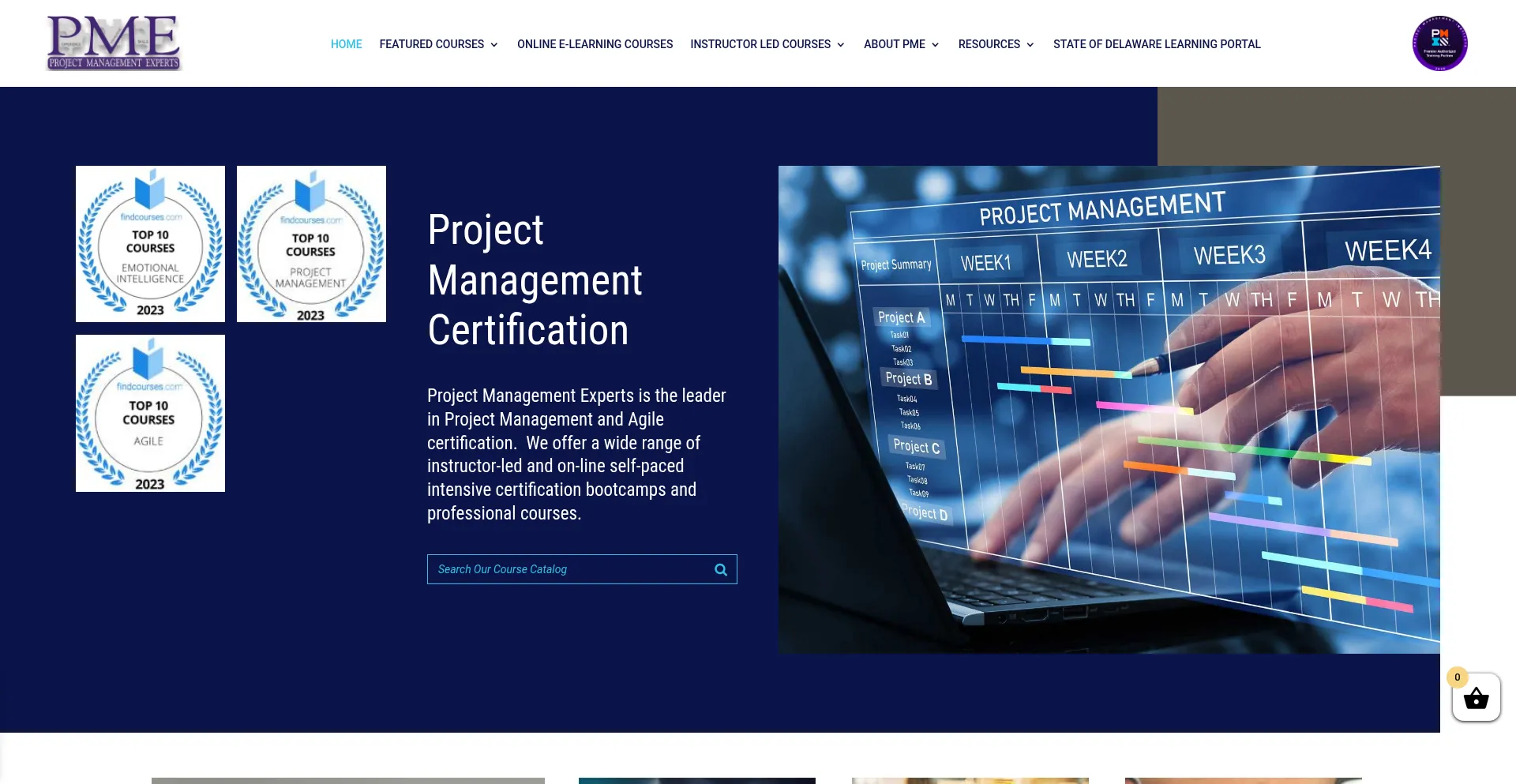Click the Emotional Intelligence Top 10 badge
Screen dimensions: 1516x784
(150, 244)
